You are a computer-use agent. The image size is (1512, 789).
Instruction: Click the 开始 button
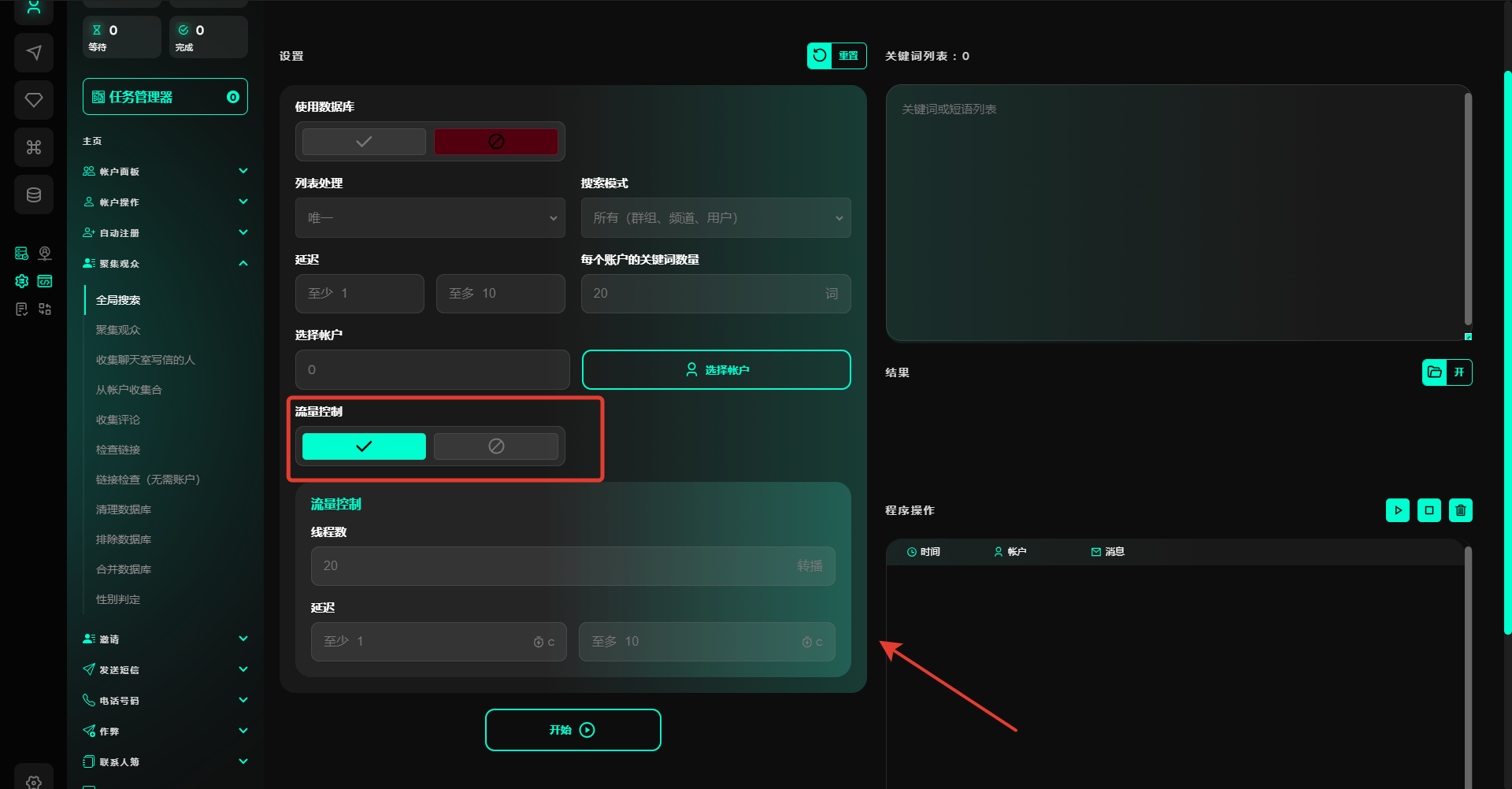click(573, 730)
